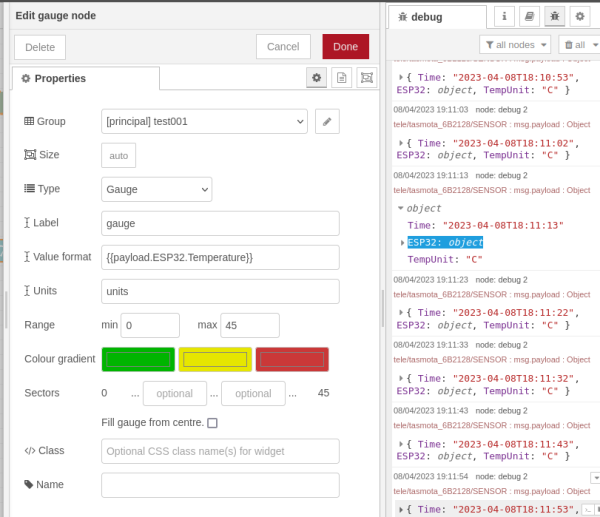Open the config nodes gear sidebar icon
Viewport: 600px width, 517px height.
point(580,16)
